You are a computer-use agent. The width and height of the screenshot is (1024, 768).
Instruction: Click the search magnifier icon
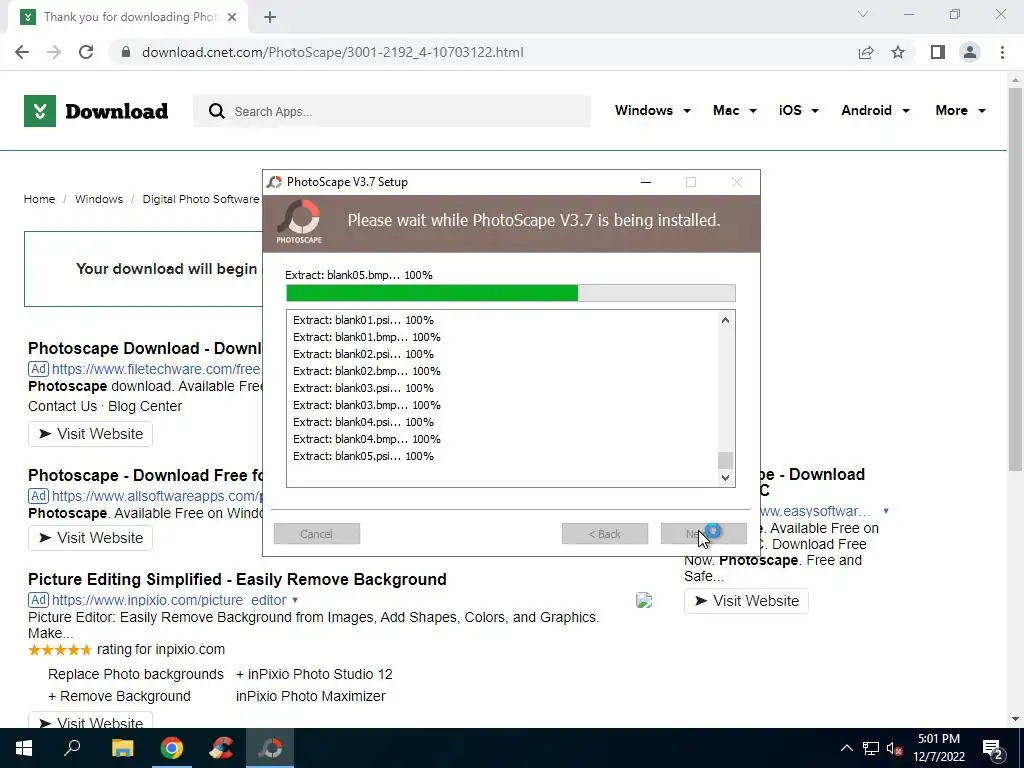point(217,111)
